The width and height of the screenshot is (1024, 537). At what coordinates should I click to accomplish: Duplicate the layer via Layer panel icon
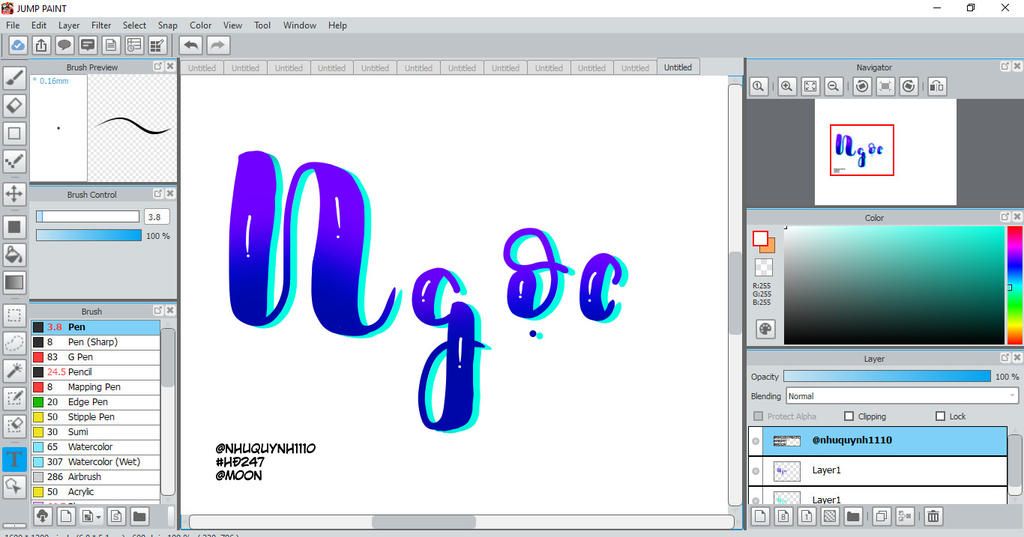(x=881, y=516)
